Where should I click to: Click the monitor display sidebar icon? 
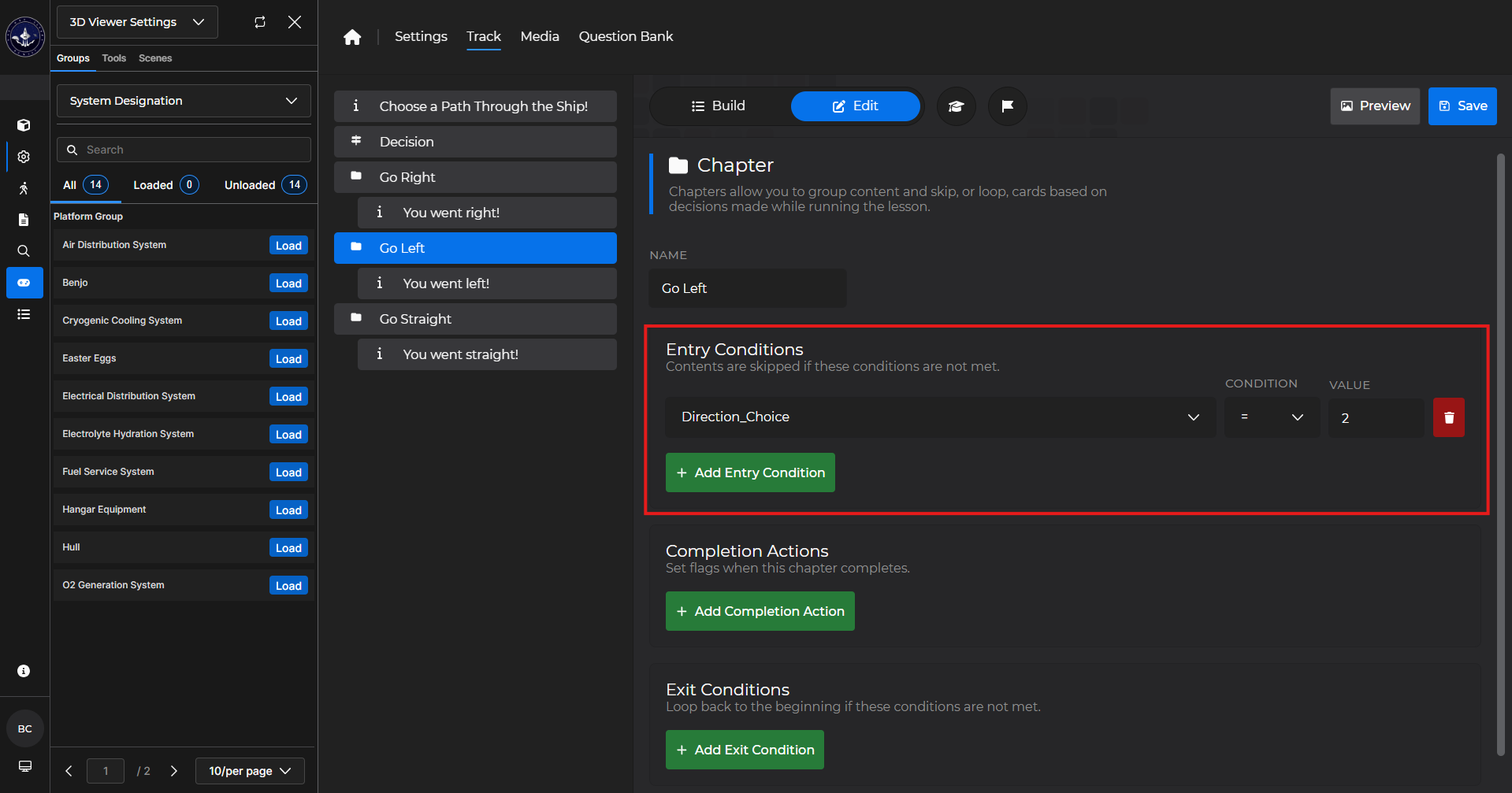point(25,766)
